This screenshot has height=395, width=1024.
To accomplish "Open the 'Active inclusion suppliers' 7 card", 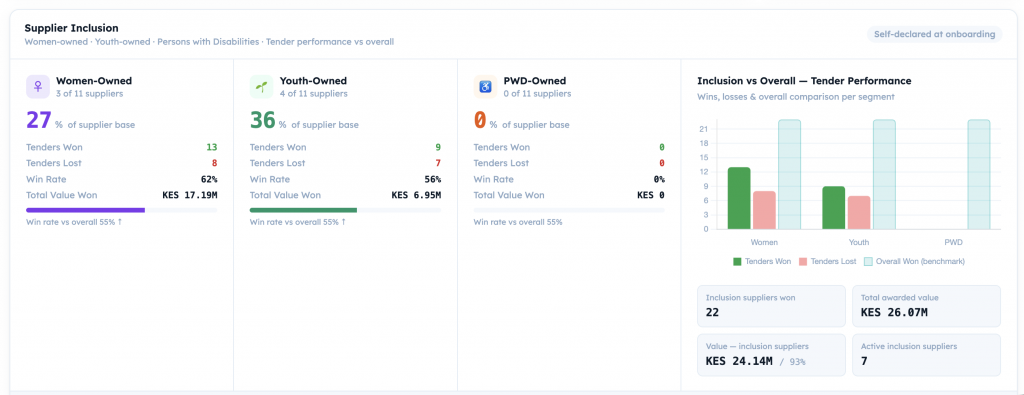I will [926, 355].
